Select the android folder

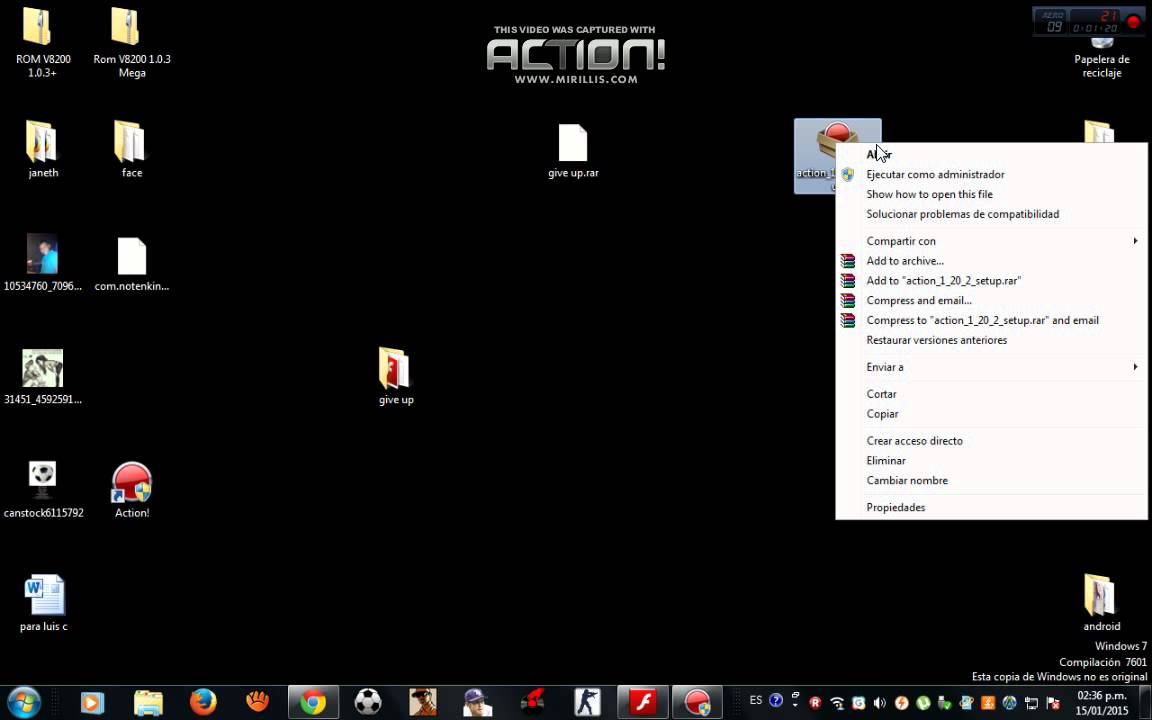[x=1100, y=595]
